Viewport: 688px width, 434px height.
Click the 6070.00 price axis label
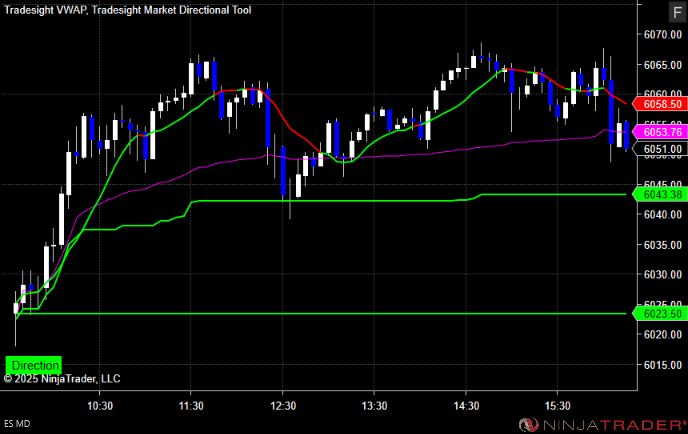click(663, 35)
